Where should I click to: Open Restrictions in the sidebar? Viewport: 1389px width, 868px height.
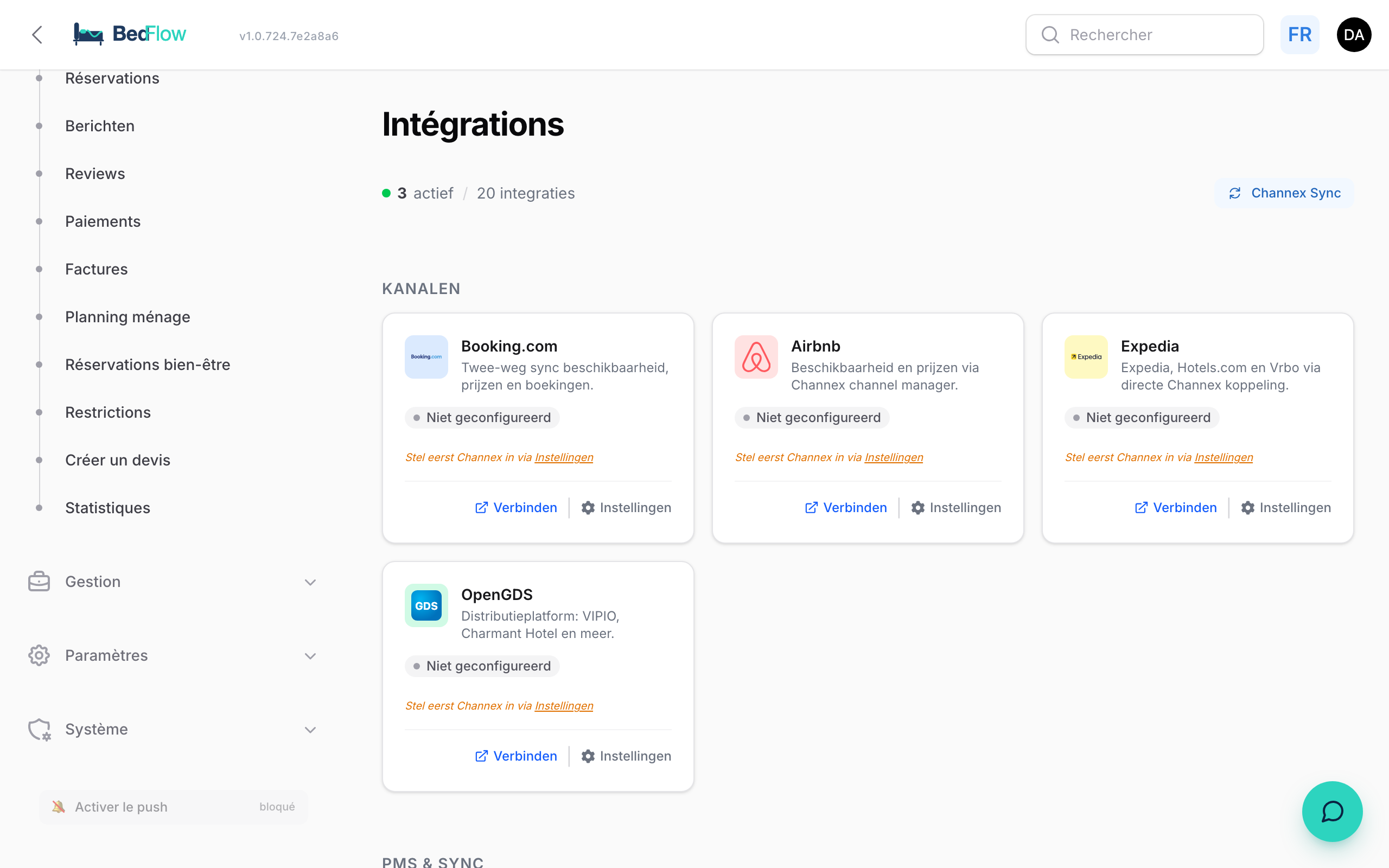[108, 412]
